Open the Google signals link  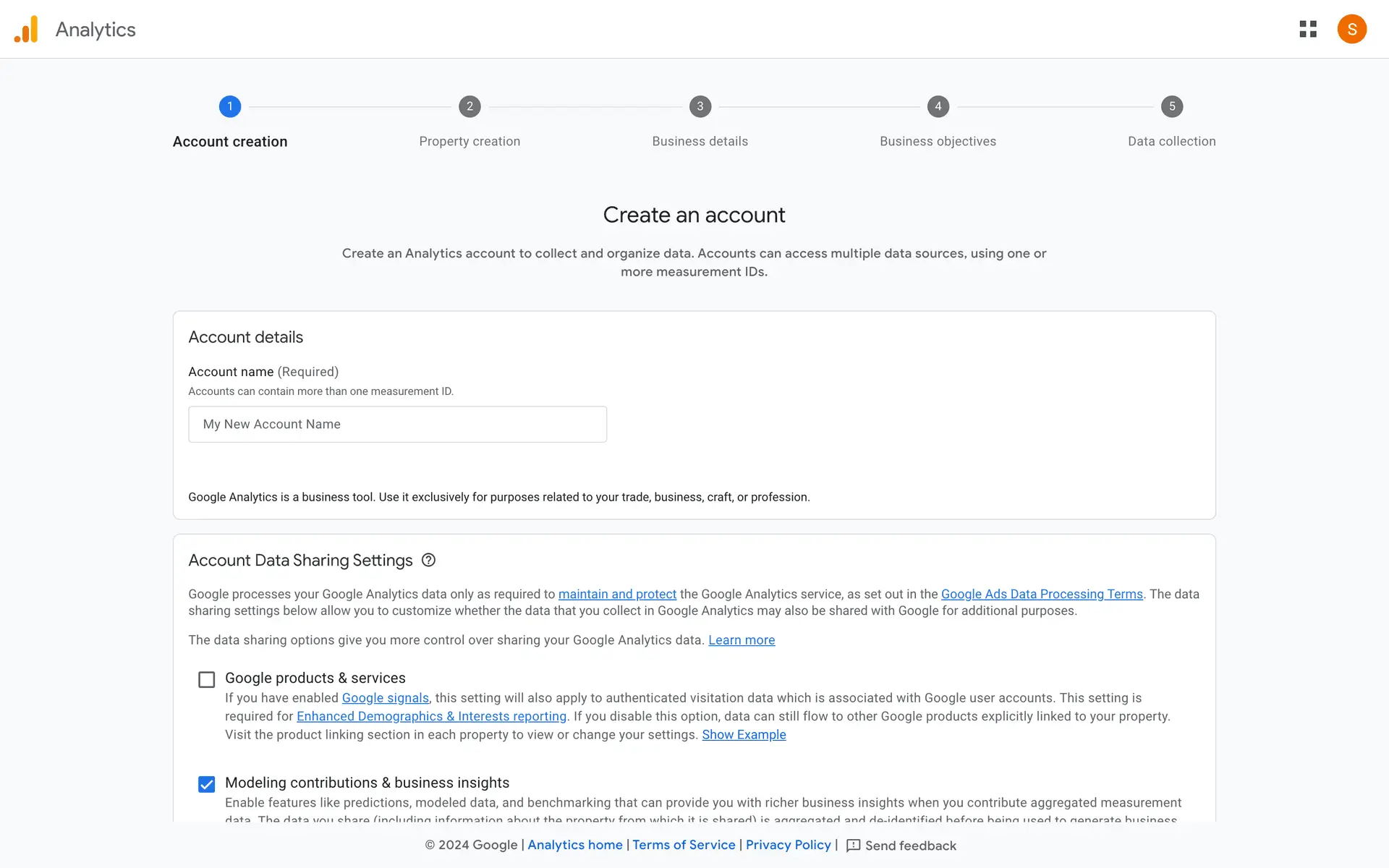(x=385, y=698)
